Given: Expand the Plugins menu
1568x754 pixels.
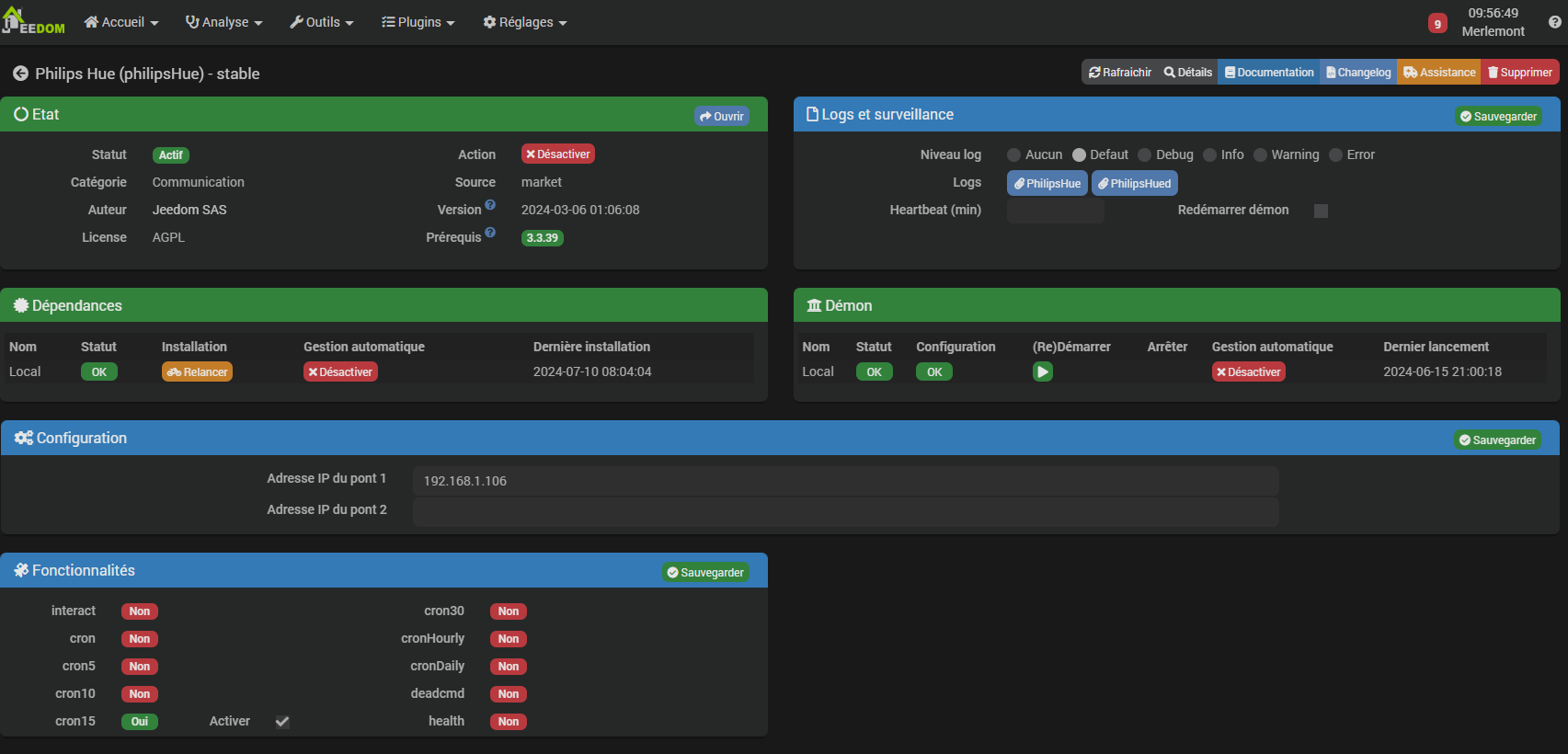Looking at the screenshot, I should pyautogui.click(x=418, y=22).
